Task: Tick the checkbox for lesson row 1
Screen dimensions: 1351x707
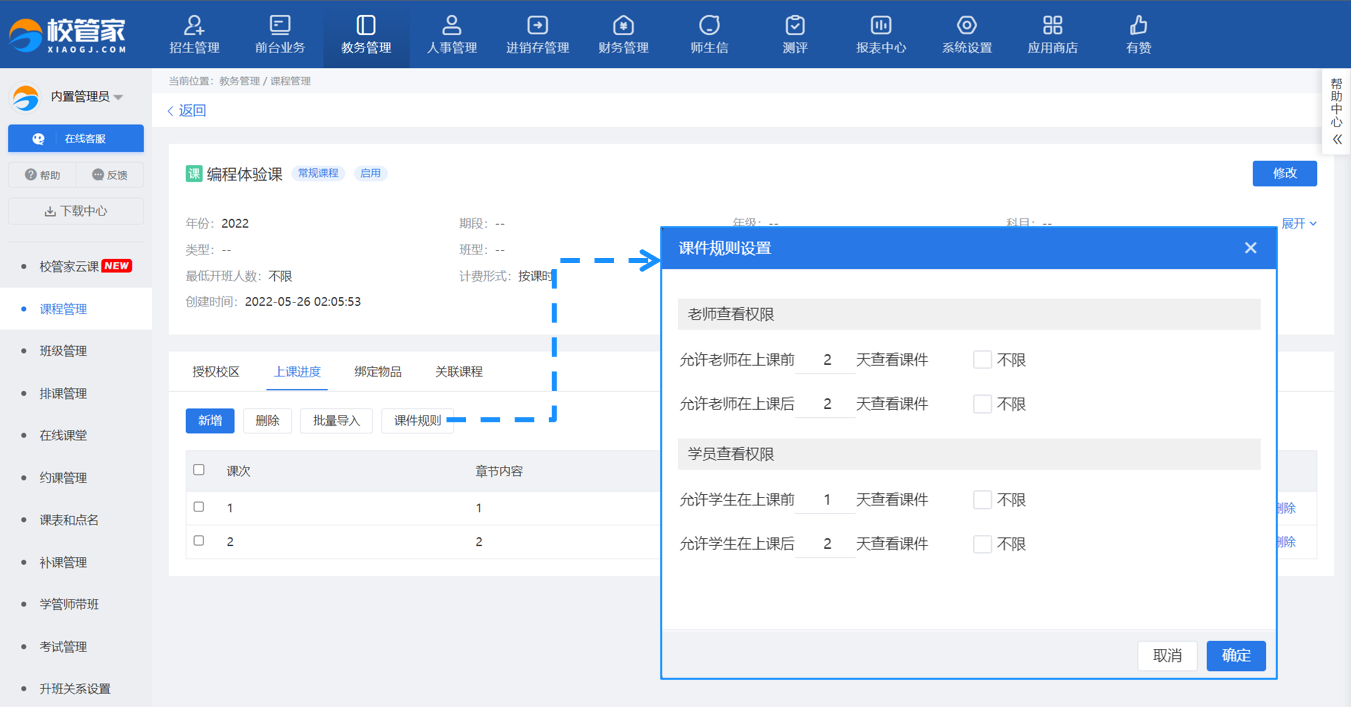Action: [x=199, y=507]
